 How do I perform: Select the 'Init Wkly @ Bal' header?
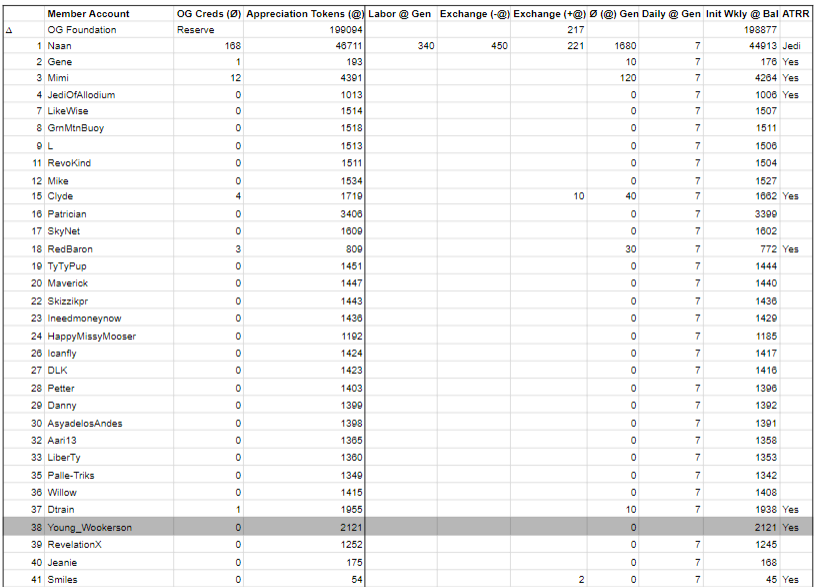click(742, 14)
